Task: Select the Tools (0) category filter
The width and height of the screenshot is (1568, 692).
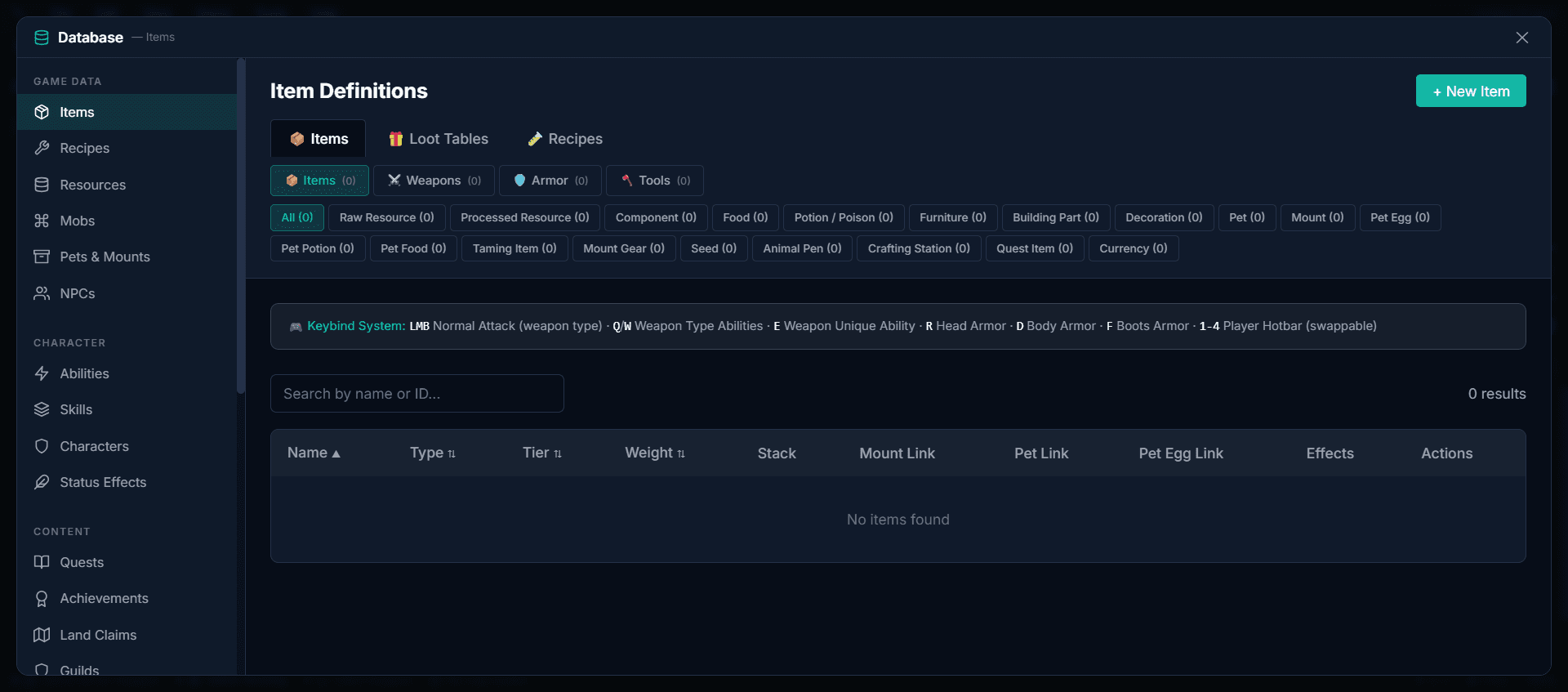Action: click(655, 181)
